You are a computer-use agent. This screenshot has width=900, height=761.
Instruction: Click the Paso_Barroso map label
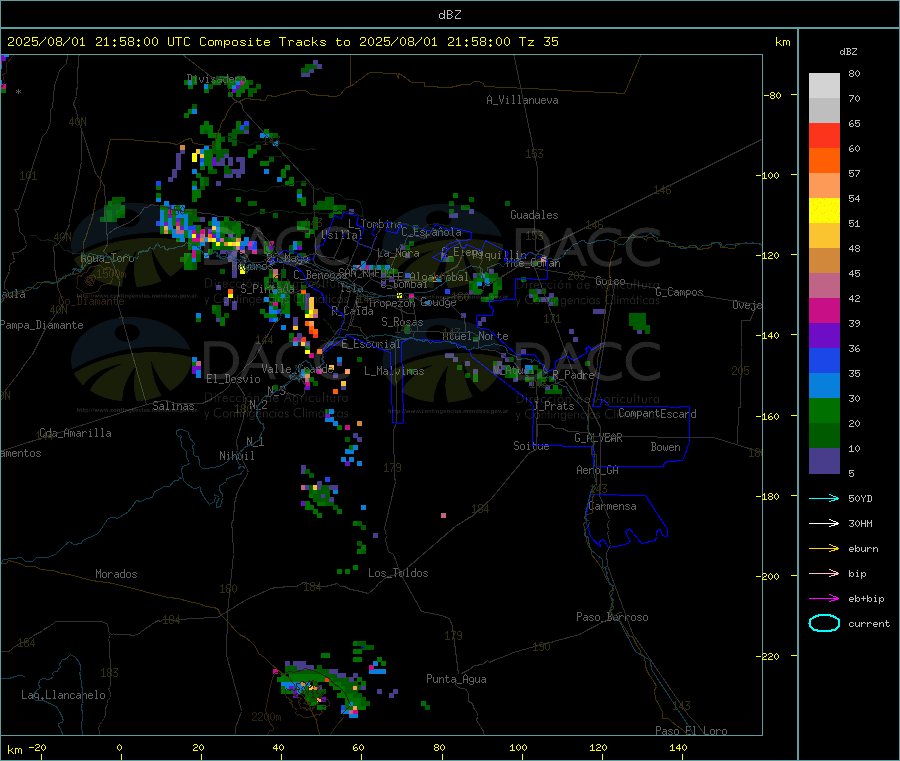click(612, 617)
